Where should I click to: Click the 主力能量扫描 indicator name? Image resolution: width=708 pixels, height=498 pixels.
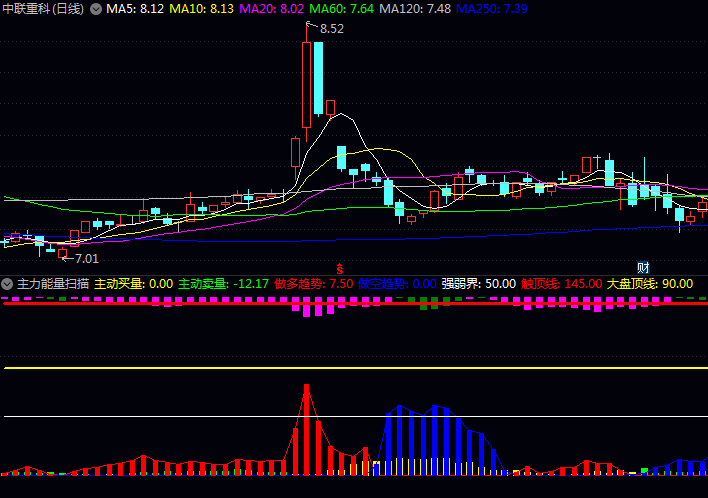[x=53, y=284]
